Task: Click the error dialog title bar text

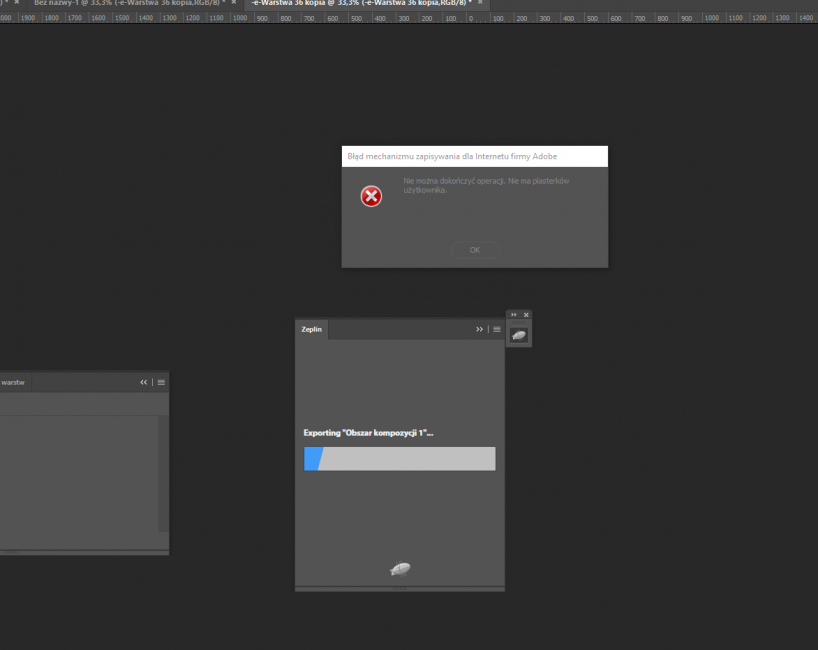Action: point(450,156)
